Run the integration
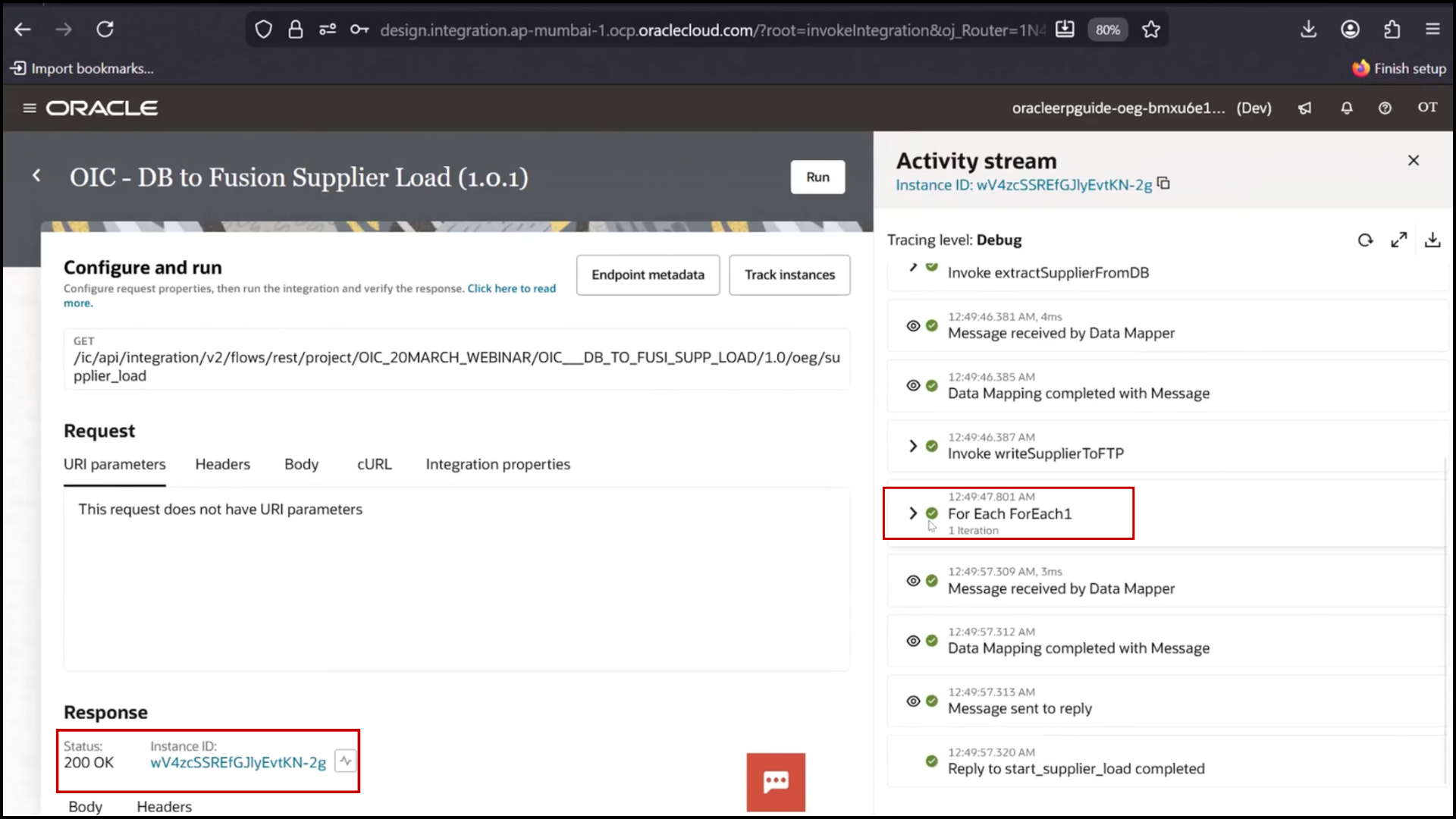 point(817,177)
